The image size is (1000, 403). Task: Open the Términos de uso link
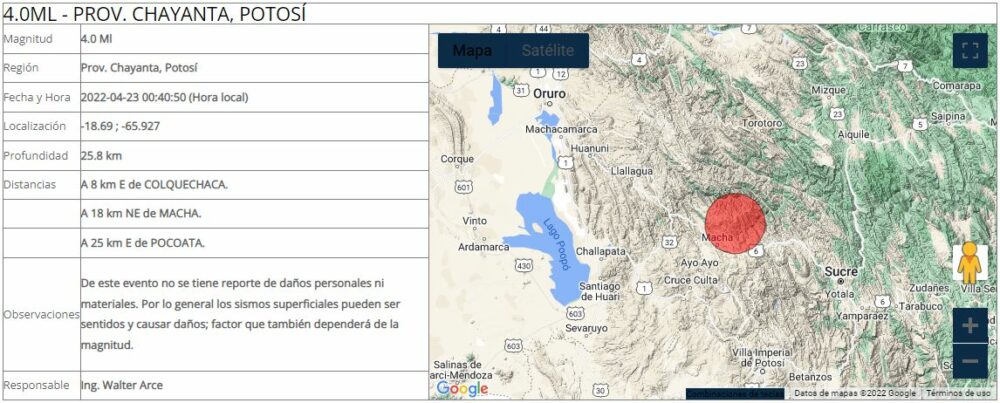point(959,394)
